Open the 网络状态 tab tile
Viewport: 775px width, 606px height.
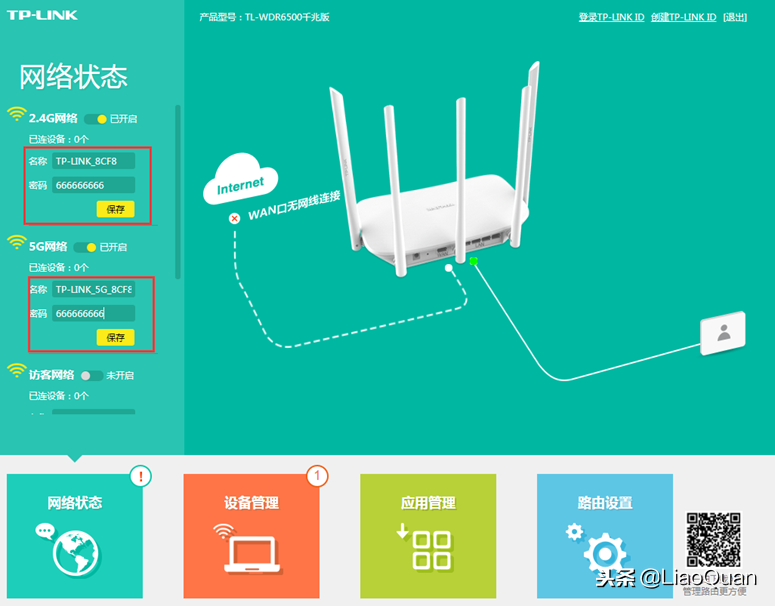(x=76, y=526)
